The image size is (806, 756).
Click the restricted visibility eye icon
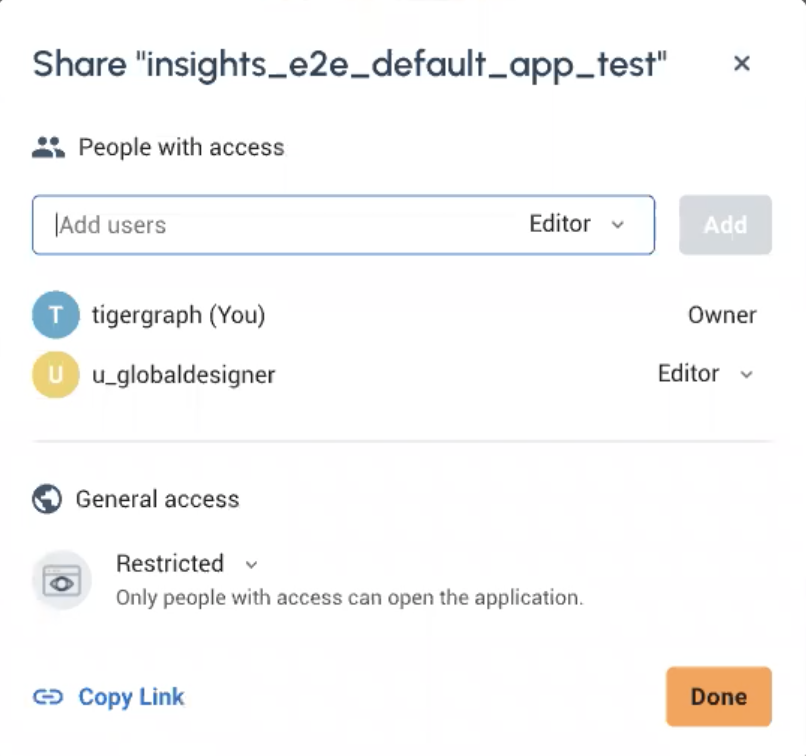pos(61,580)
